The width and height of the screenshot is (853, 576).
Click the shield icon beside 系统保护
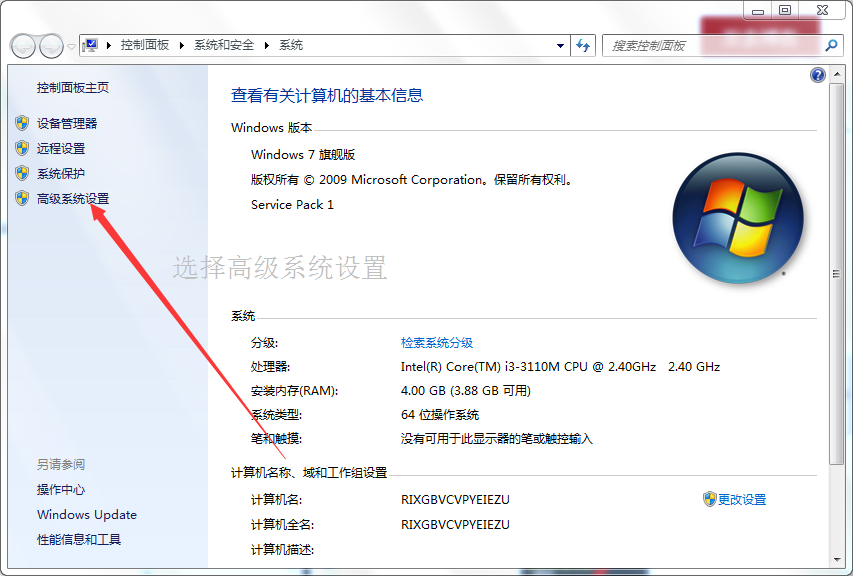[x=22, y=173]
